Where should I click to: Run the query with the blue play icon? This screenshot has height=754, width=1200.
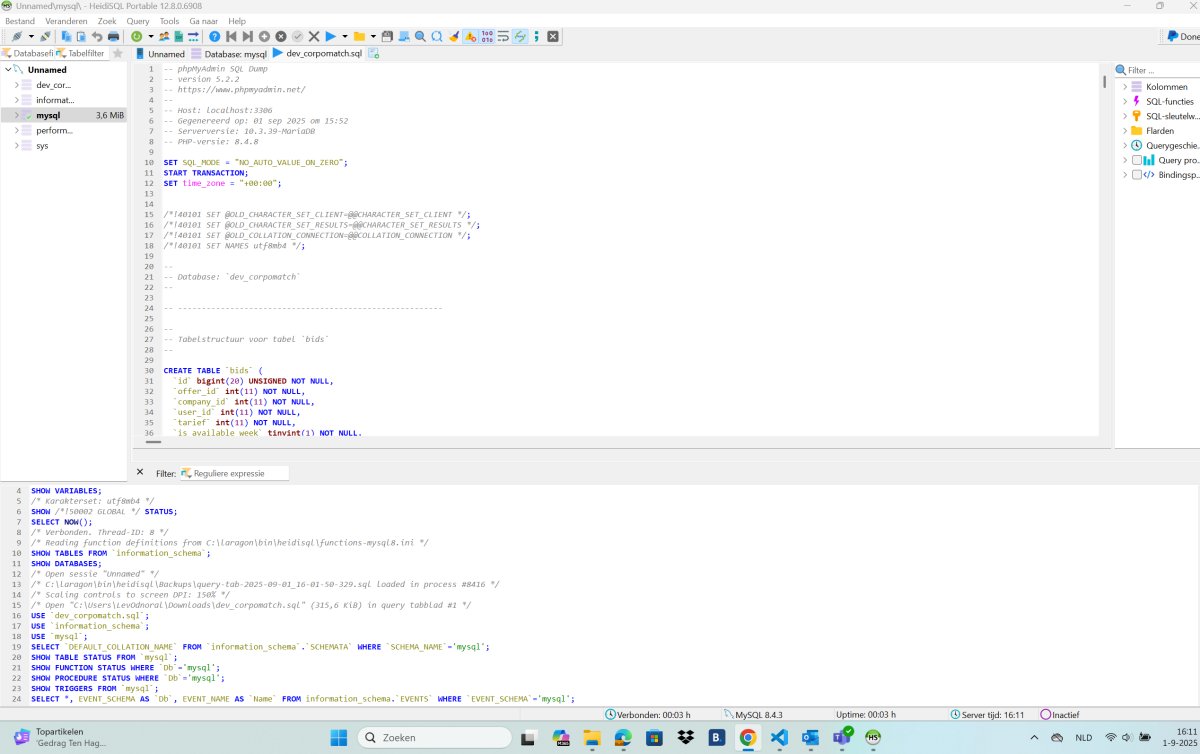click(x=330, y=36)
